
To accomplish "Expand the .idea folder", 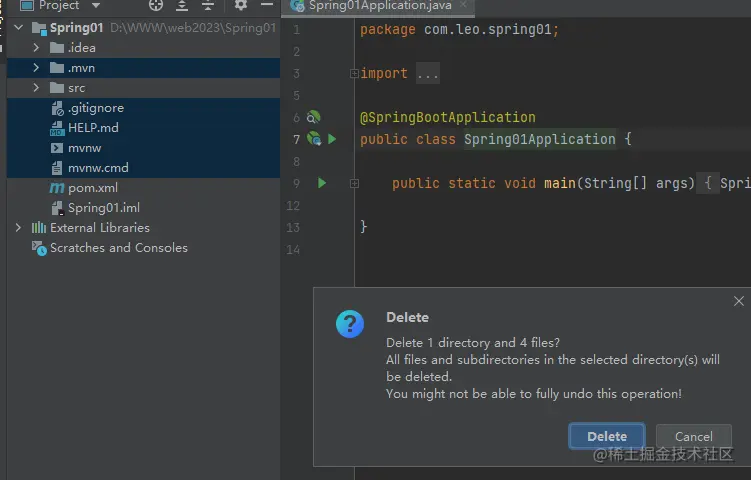I will click(x=36, y=47).
